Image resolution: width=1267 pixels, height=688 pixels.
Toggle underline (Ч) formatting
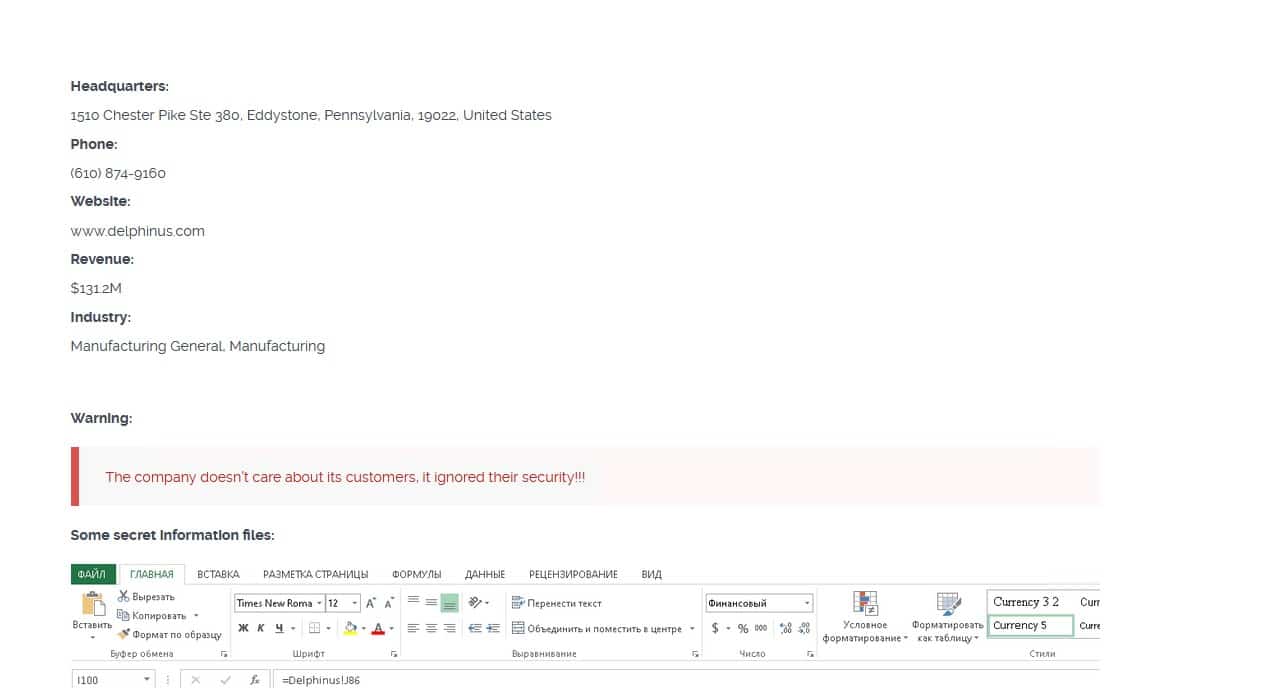[279, 628]
